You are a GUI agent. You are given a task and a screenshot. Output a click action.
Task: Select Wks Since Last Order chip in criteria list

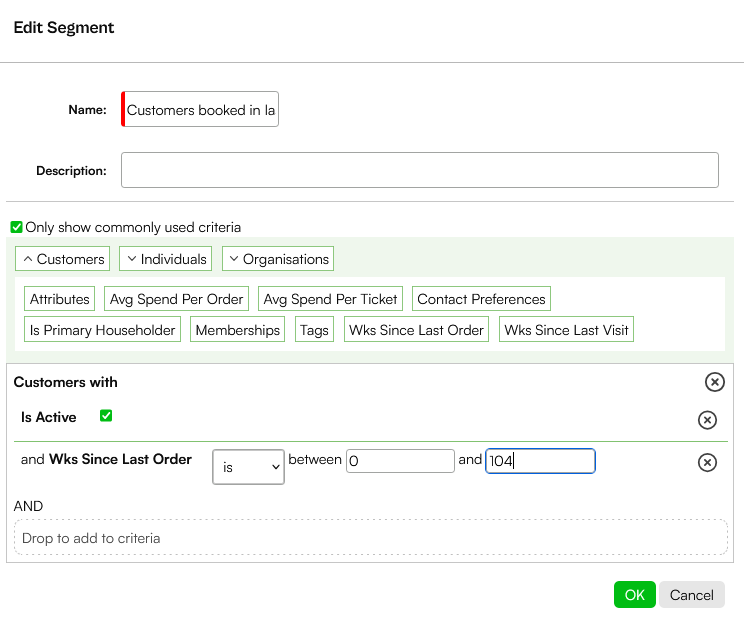(416, 330)
